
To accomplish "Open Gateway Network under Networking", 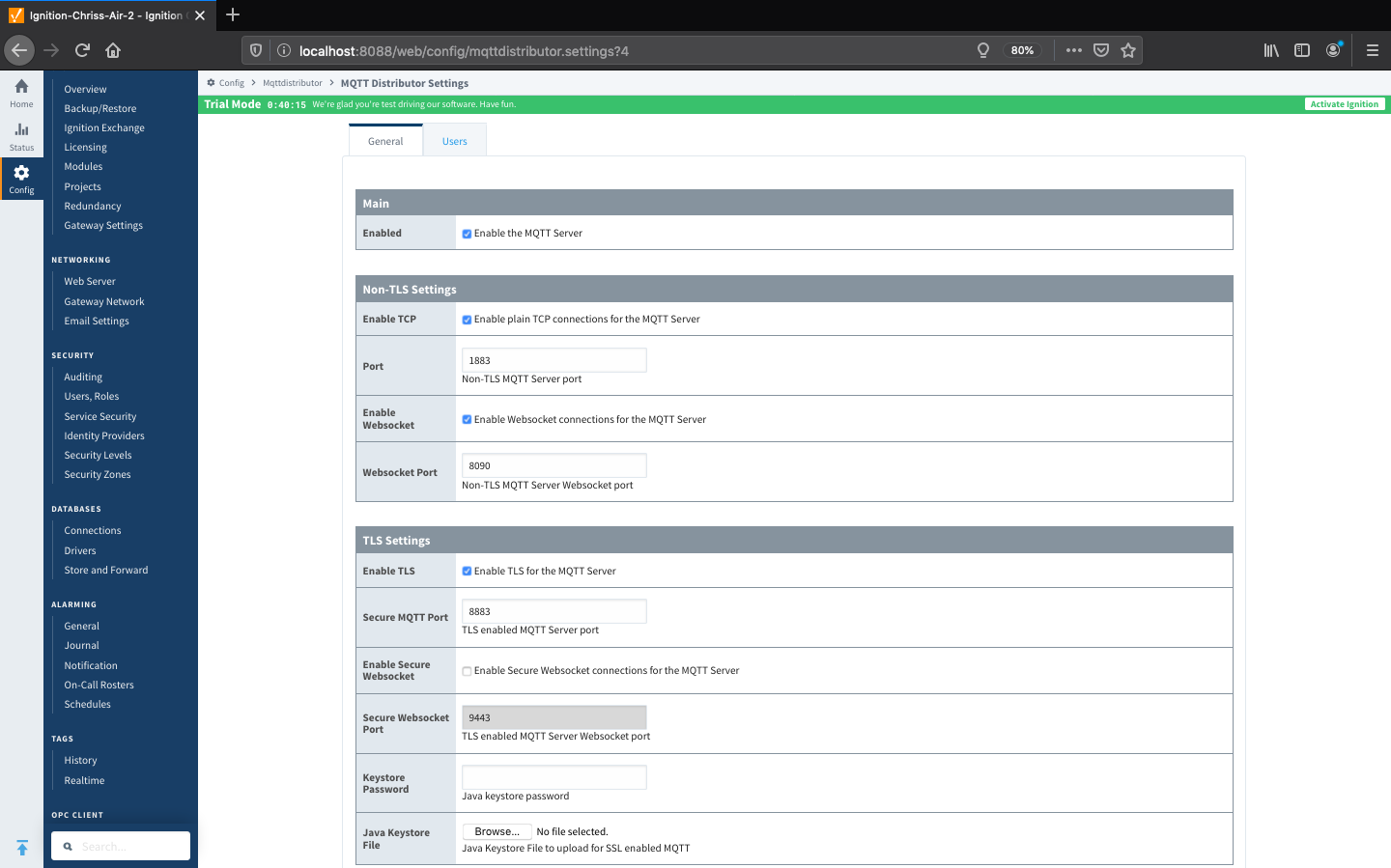I will pyautogui.click(x=104, y=301).
